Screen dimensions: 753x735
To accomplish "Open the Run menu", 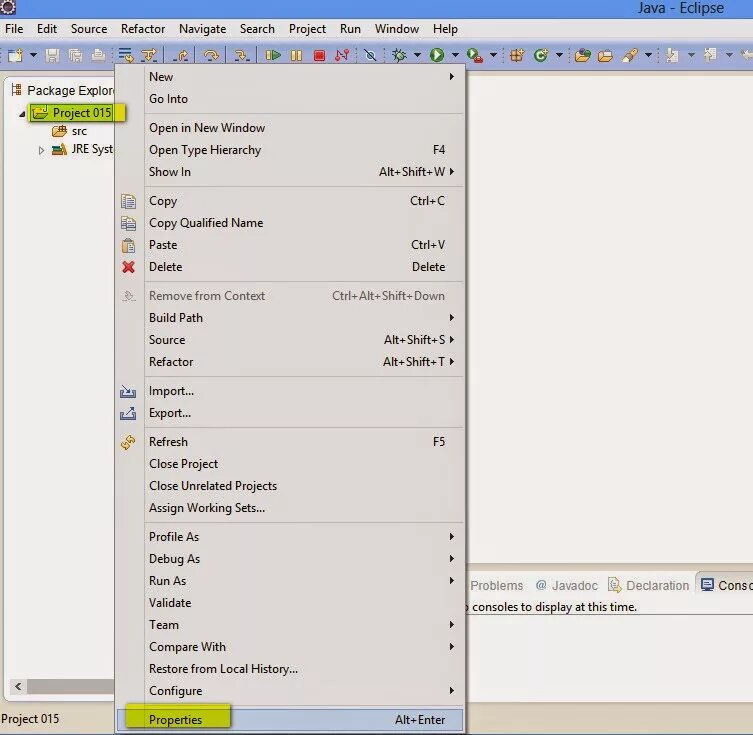I will coord(350,29).
